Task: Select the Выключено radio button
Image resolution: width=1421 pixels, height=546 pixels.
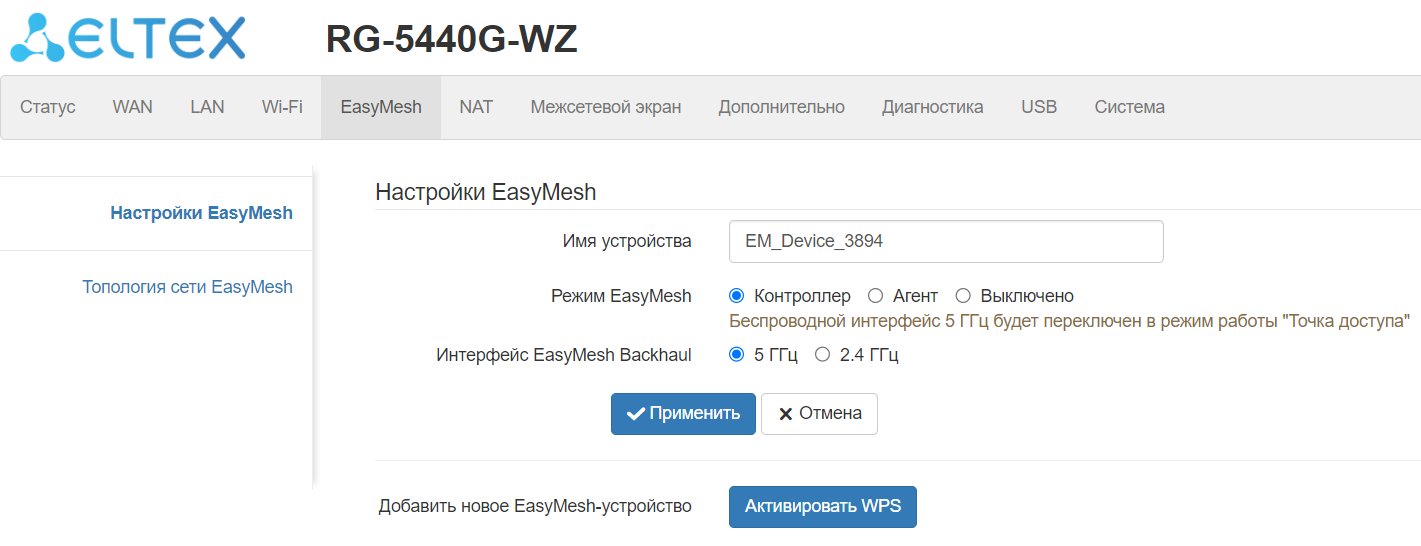Action: tap(964, 296)
